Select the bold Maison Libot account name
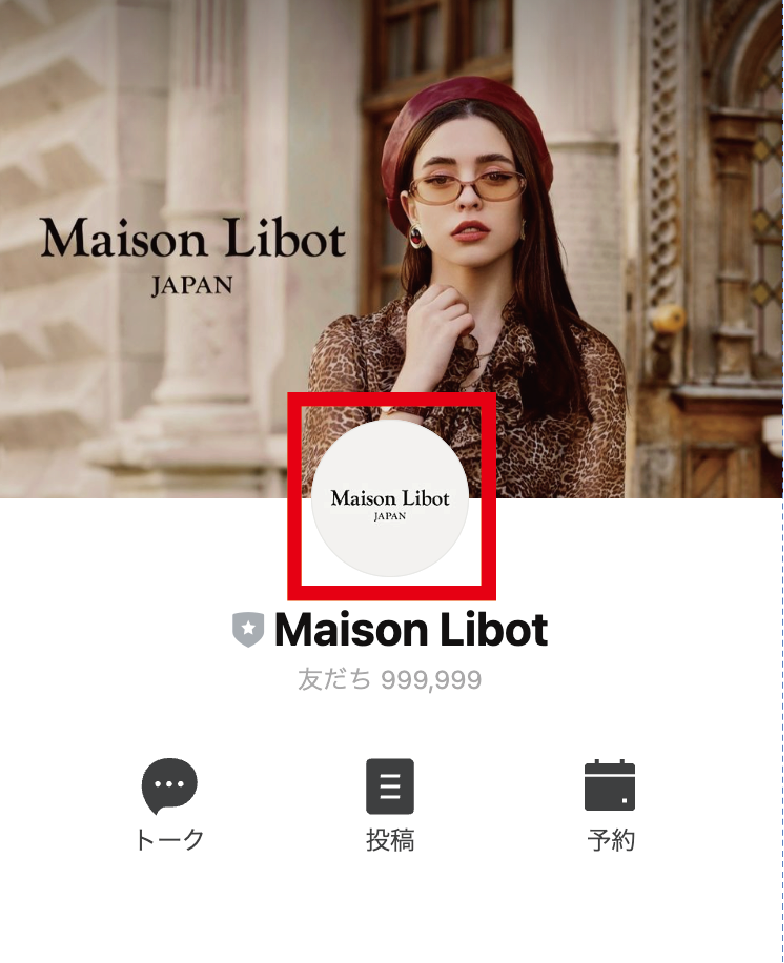The image size is (784, 963). click(x=411, y=630)
